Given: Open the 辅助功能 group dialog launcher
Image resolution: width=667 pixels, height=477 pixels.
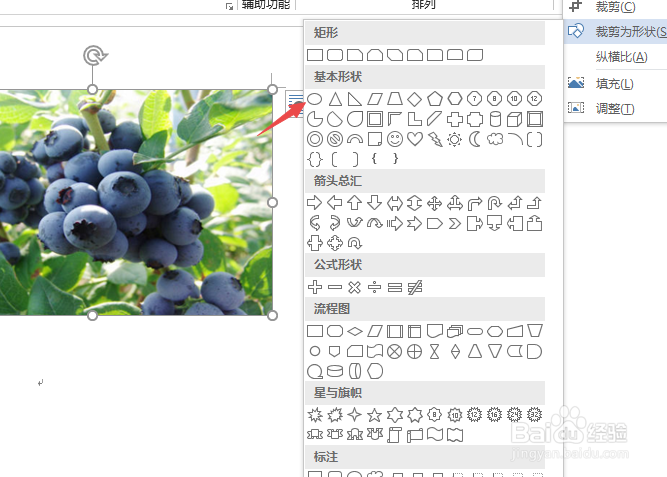Looking at the screenshot, I should (x=229, y=6).
